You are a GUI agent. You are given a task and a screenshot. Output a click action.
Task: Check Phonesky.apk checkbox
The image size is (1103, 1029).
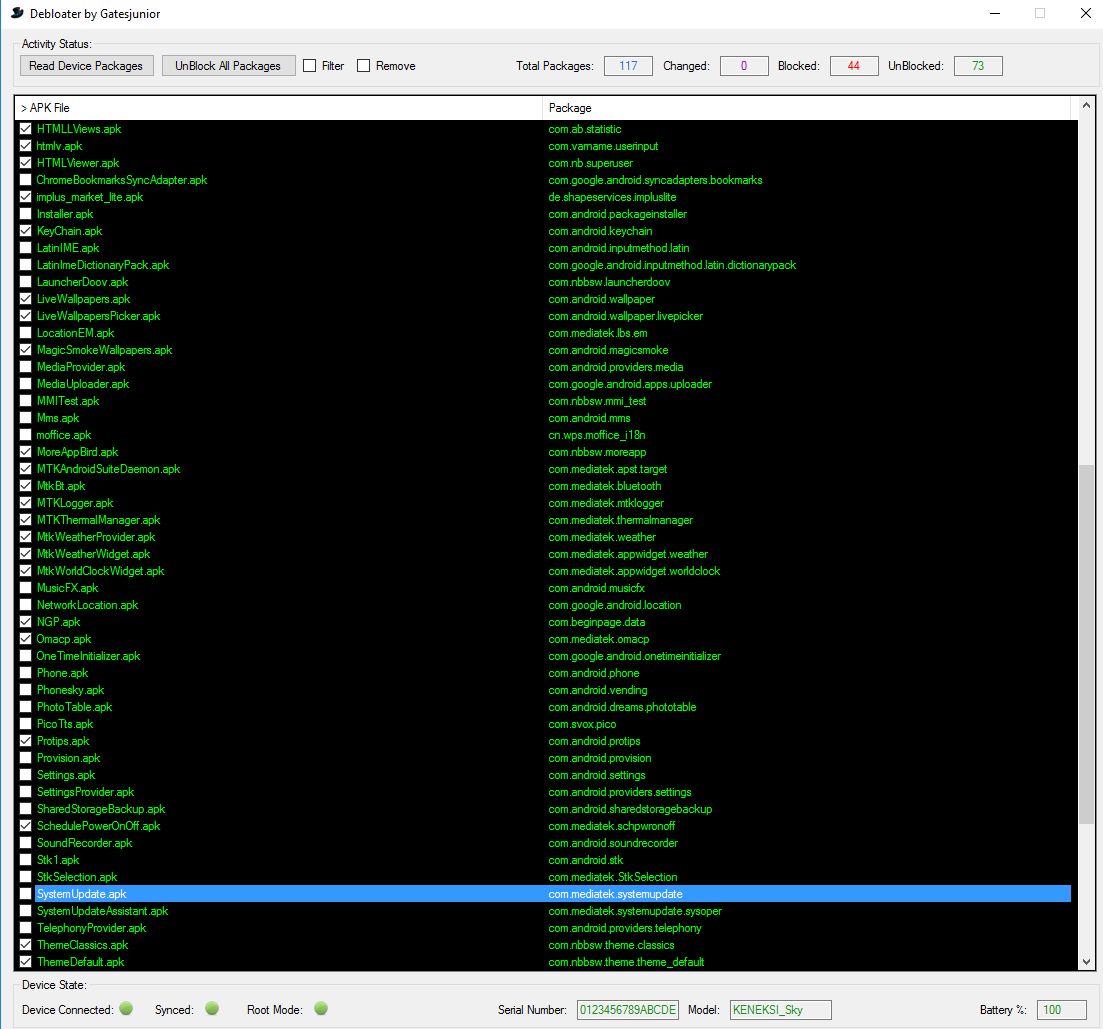pyautogui.click(x=25, y=690)
